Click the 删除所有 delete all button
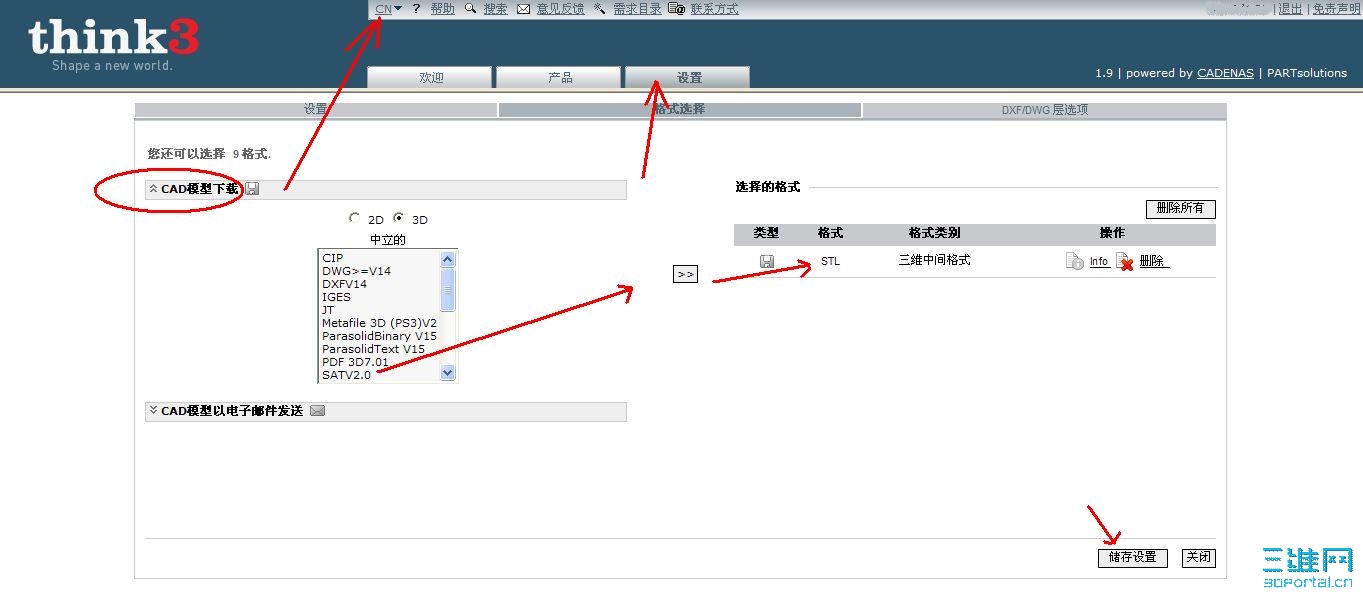 click(x=1181, y=209)
